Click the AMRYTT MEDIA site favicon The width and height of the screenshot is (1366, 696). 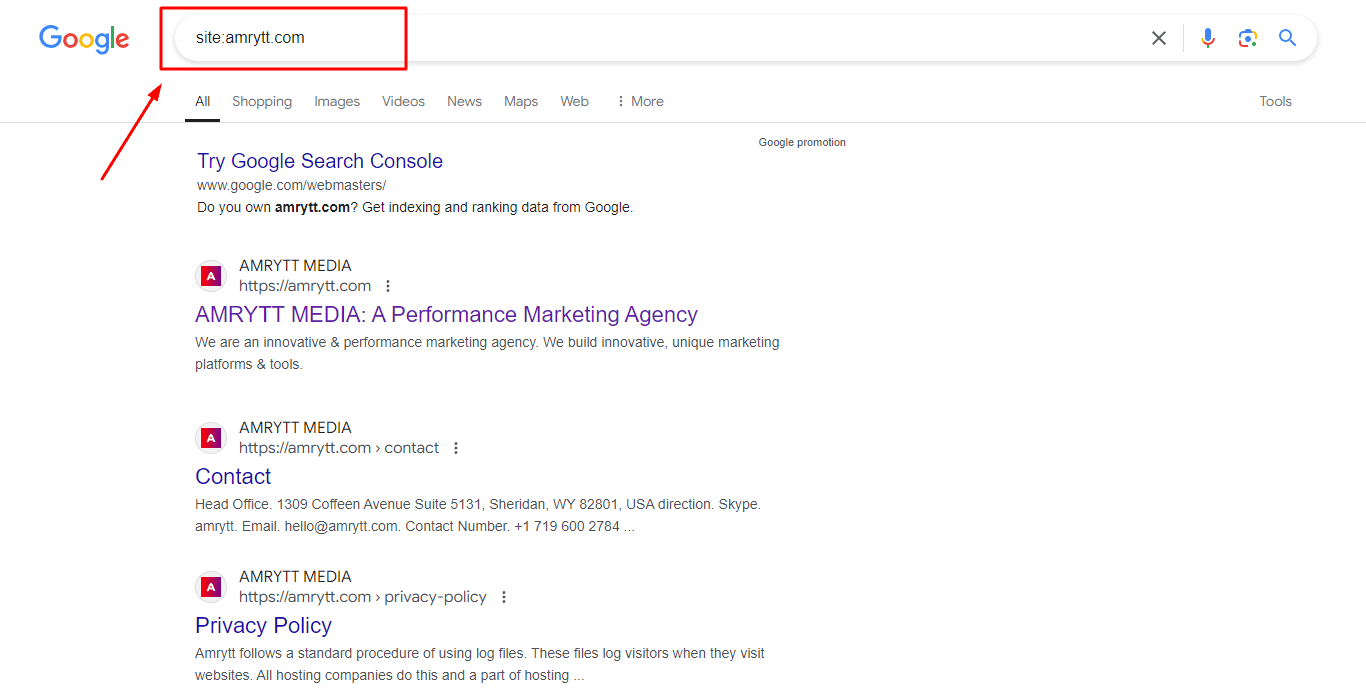coord(211,275)
